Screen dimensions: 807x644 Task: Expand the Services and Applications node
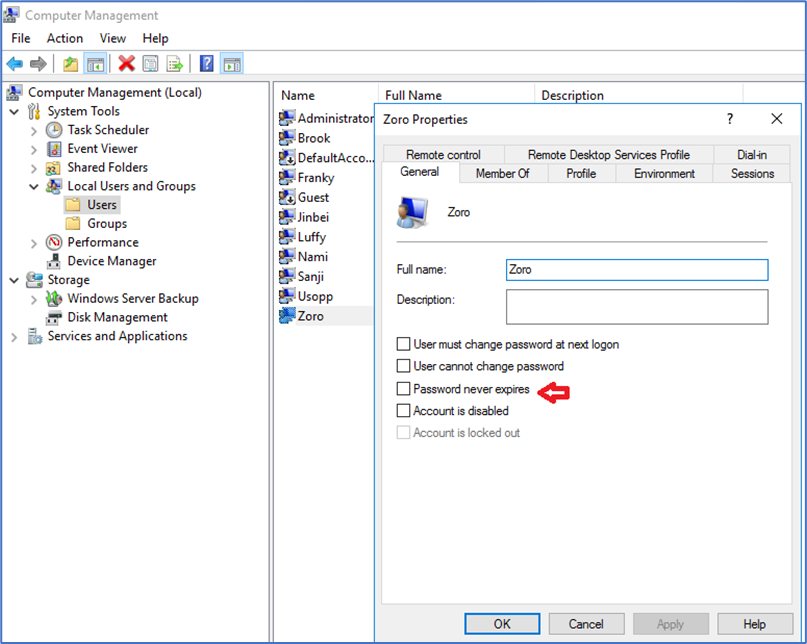point(14,337)
